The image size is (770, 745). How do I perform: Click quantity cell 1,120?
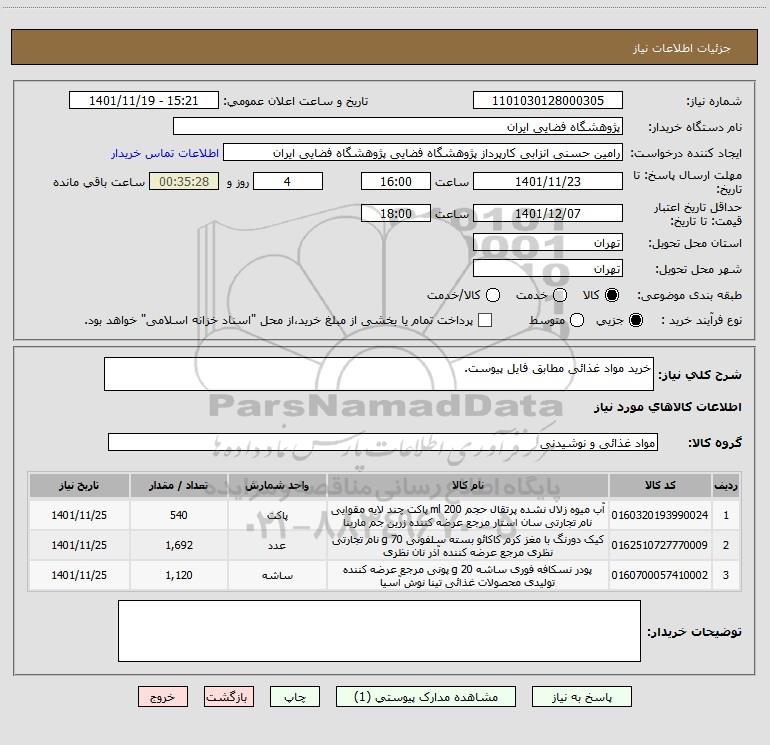179,575
